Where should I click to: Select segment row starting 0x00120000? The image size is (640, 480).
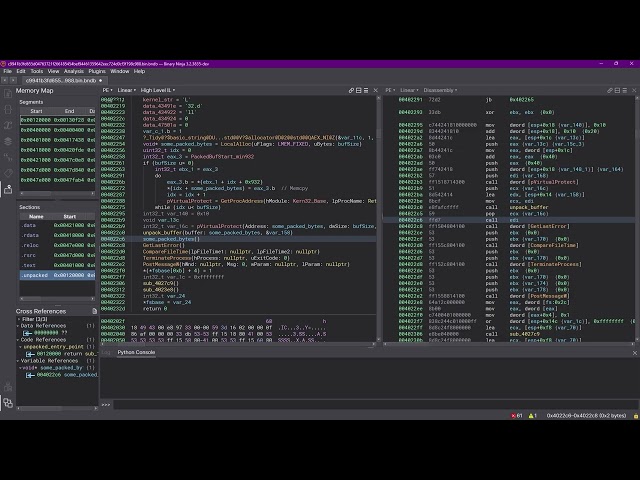click(x=58, y=120)
